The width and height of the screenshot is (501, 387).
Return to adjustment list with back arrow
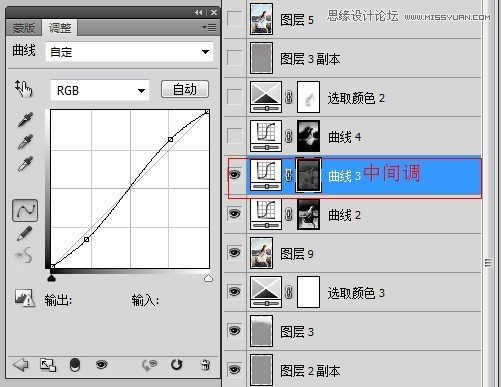[x=21, y=365]
